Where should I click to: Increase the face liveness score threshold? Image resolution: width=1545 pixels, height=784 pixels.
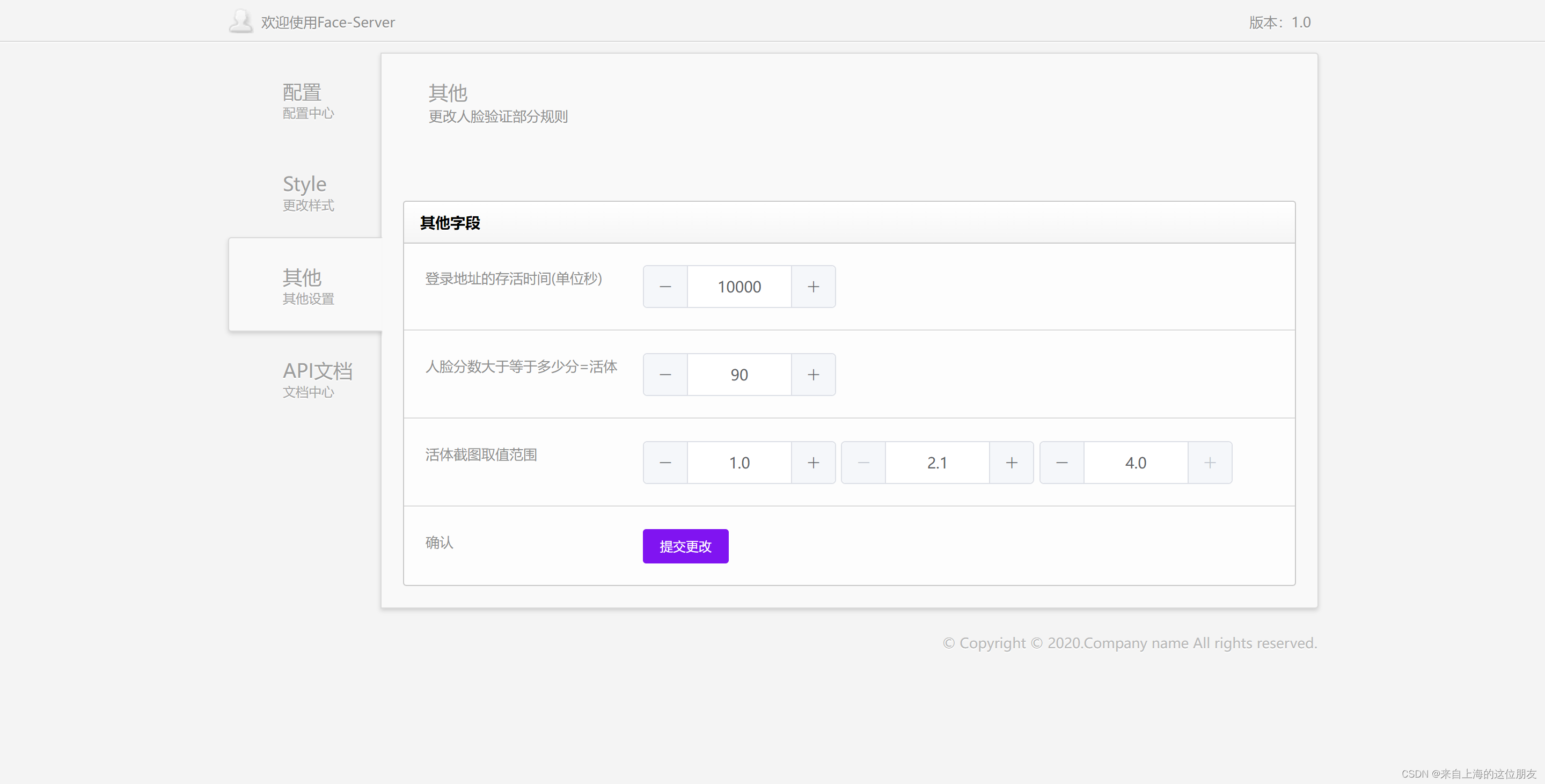[x=813, y=375]
